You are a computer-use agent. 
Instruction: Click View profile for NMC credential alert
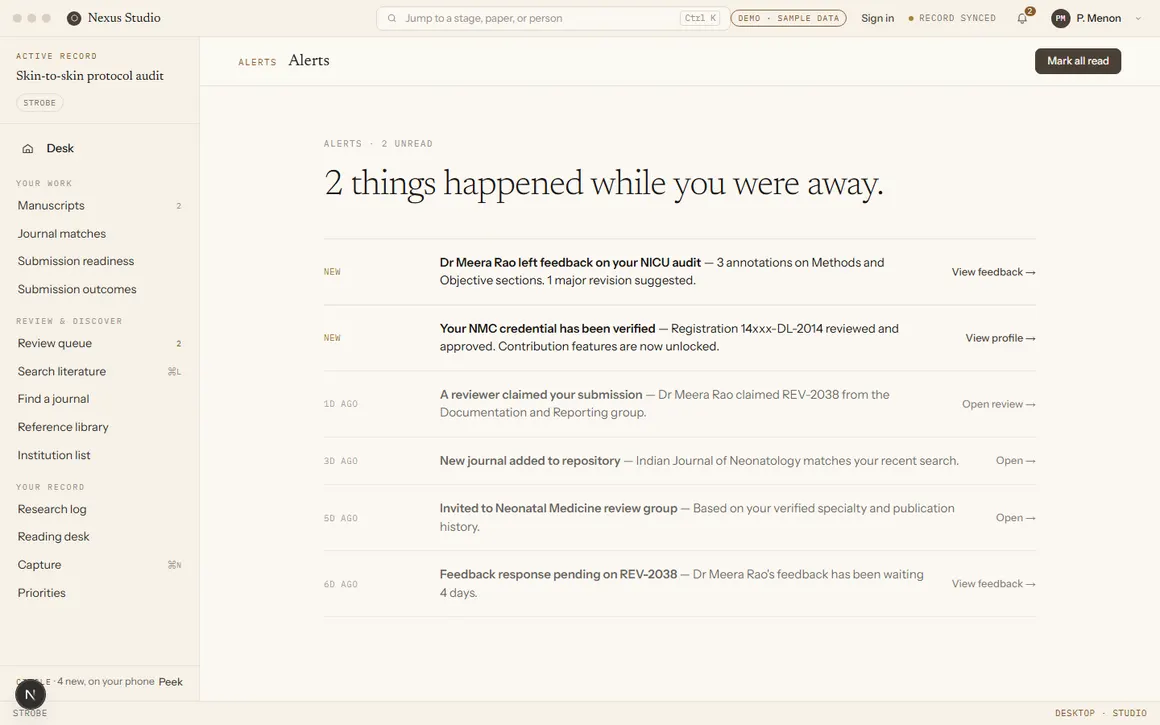pos(999,338)
